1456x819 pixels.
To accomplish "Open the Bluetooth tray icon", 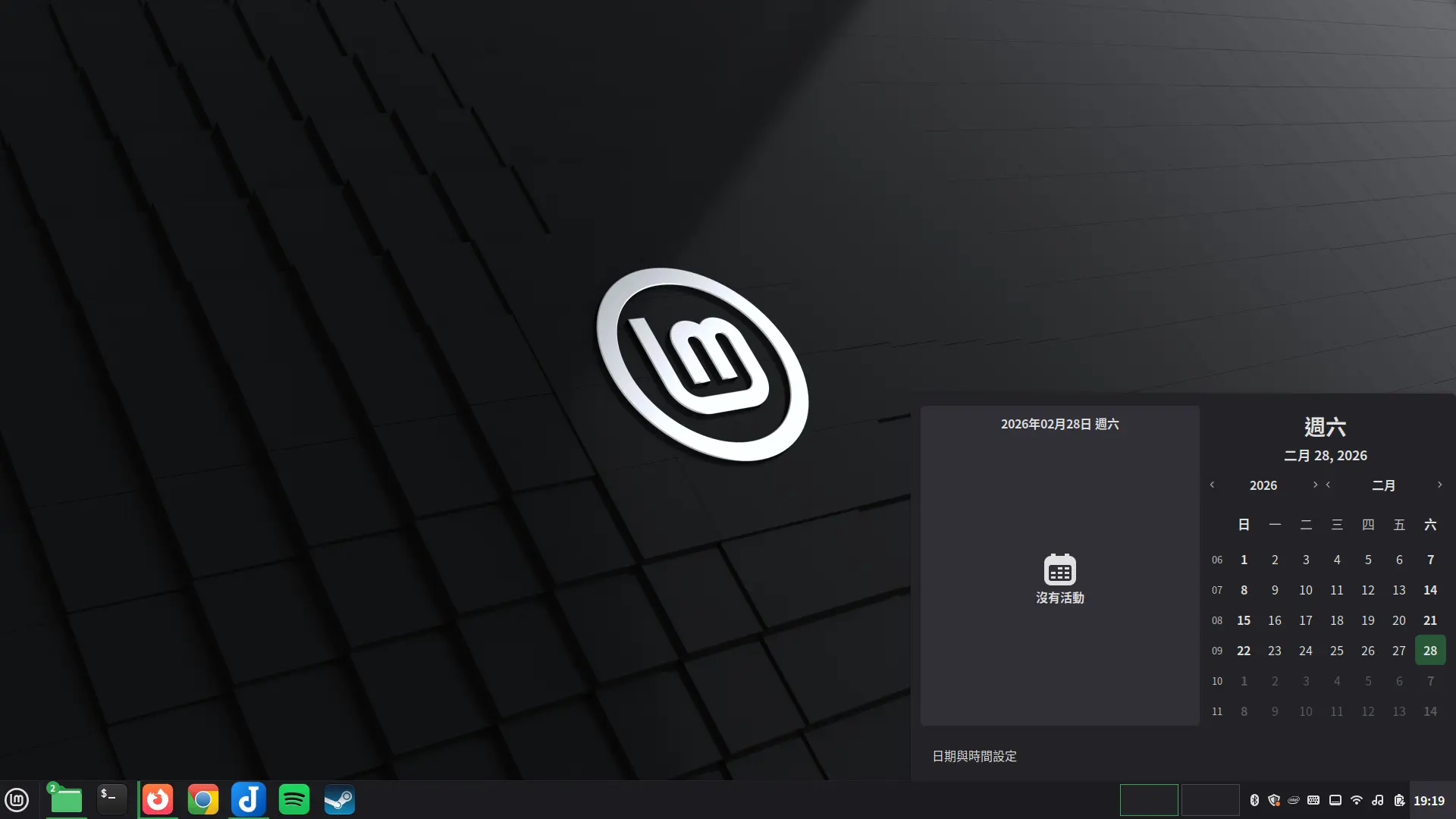I will (x=1256, y=800).
